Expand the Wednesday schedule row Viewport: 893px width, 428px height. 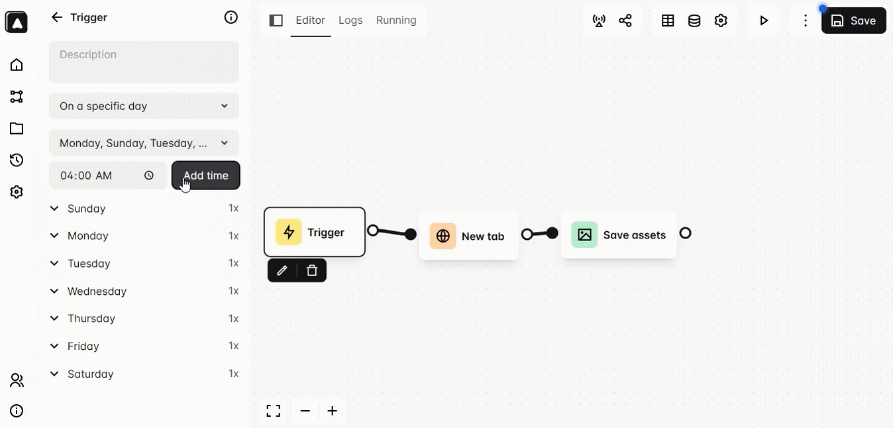point(55,291)
